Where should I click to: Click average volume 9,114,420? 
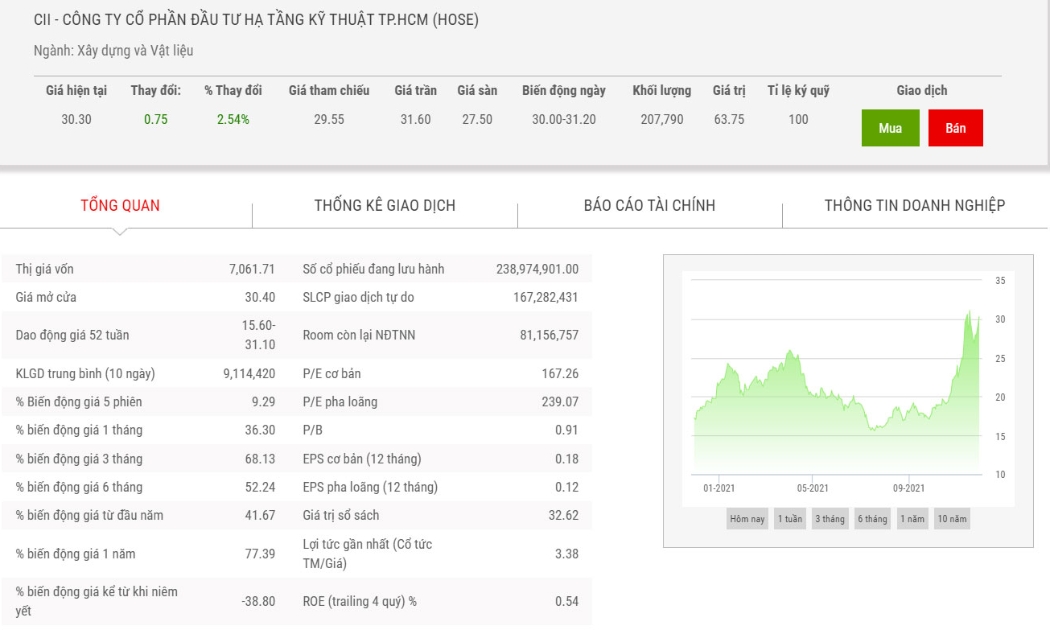[249, 374]
